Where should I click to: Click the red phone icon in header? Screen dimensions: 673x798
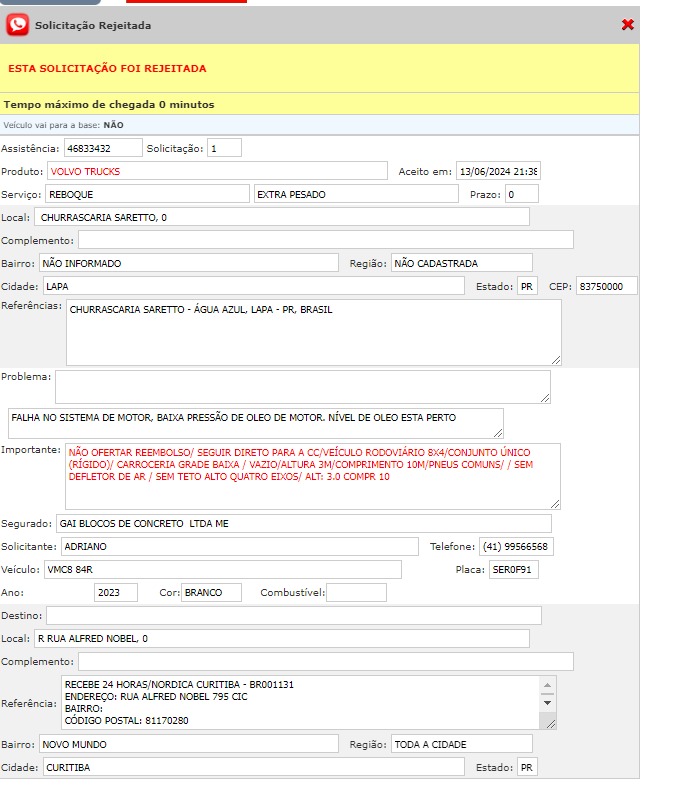pos(17,25)
